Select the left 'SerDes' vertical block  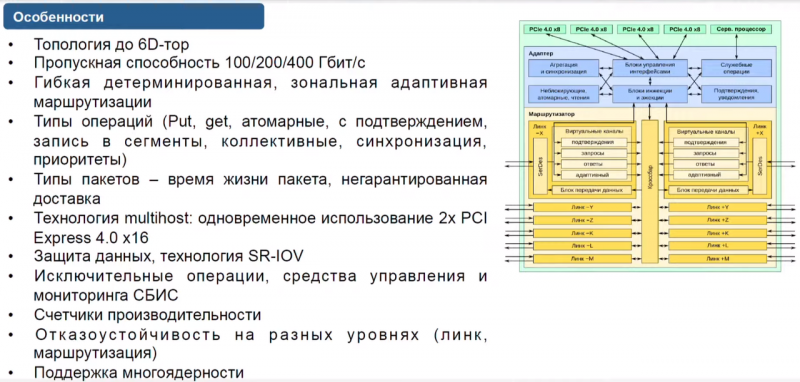[540, 166]
